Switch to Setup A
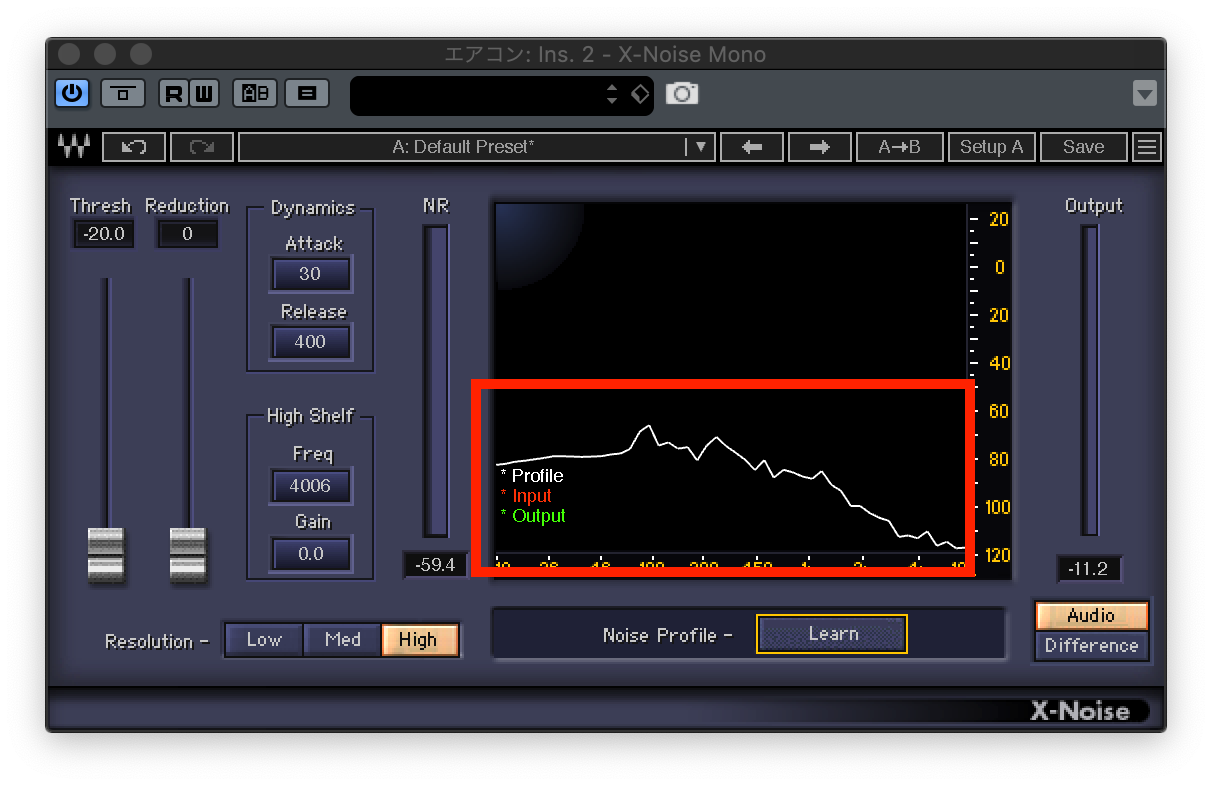The width and height of the screenshot is (1212, 786). (x=991, y=147)
